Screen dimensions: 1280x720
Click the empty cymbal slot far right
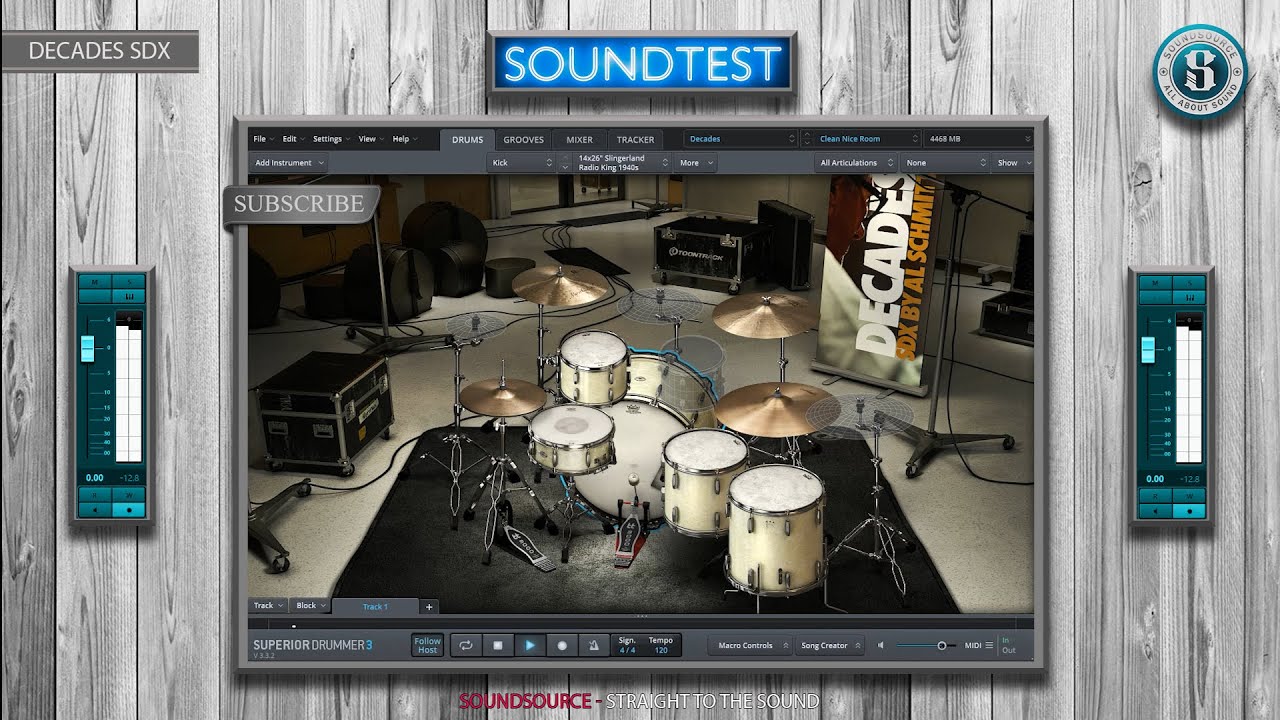click(859, 414)
